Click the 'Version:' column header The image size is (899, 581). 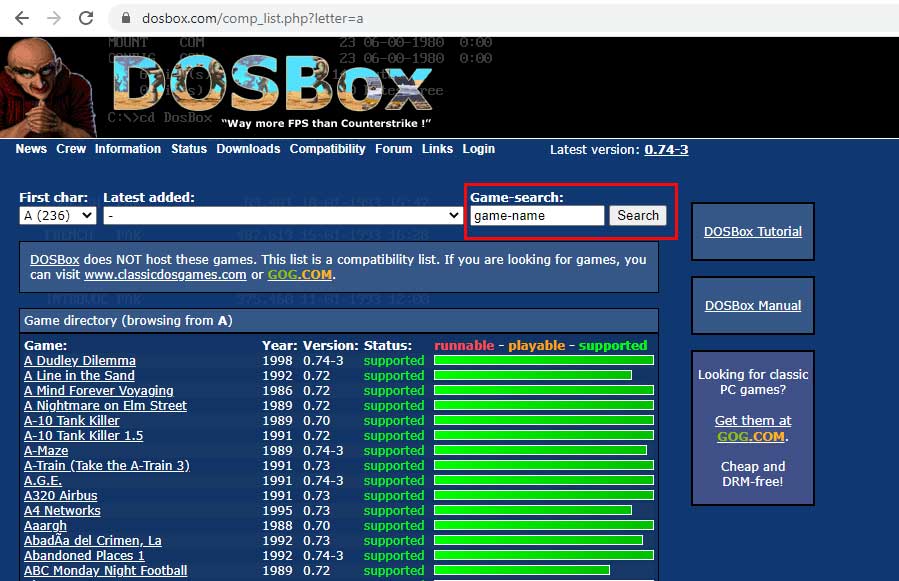pos(331,345)
